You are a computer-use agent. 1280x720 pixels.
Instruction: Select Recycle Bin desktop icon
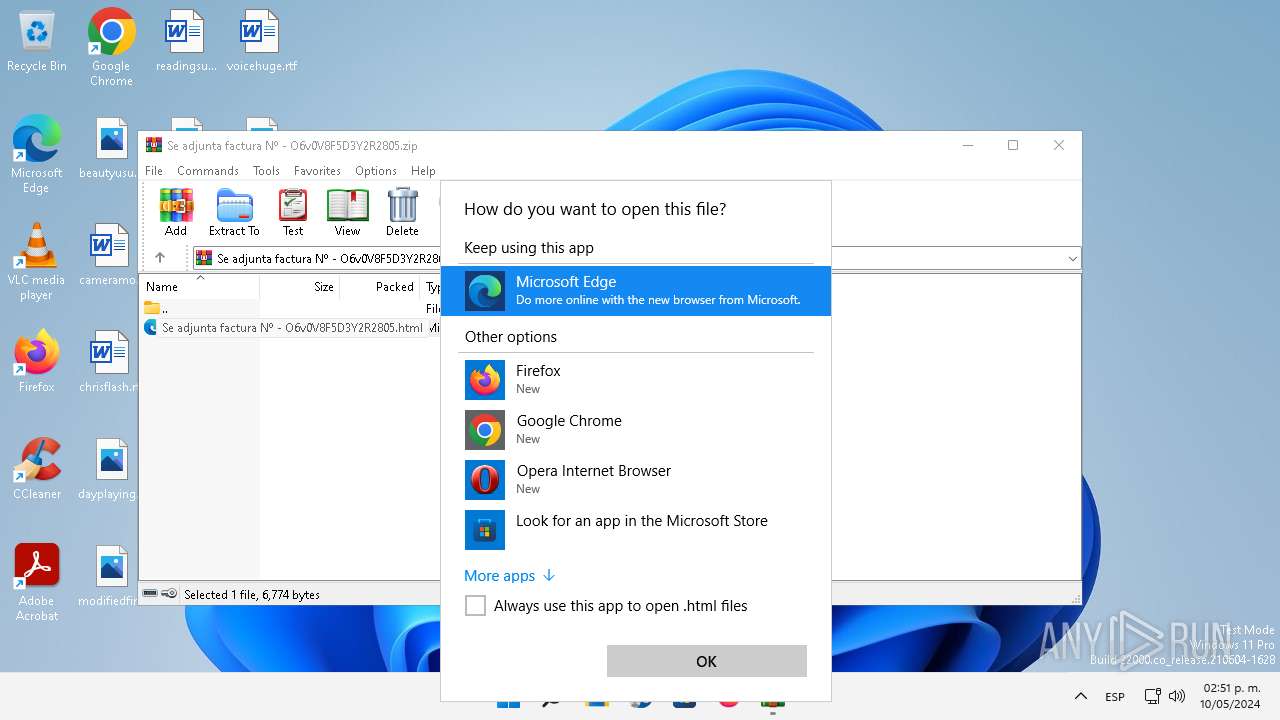37,42
